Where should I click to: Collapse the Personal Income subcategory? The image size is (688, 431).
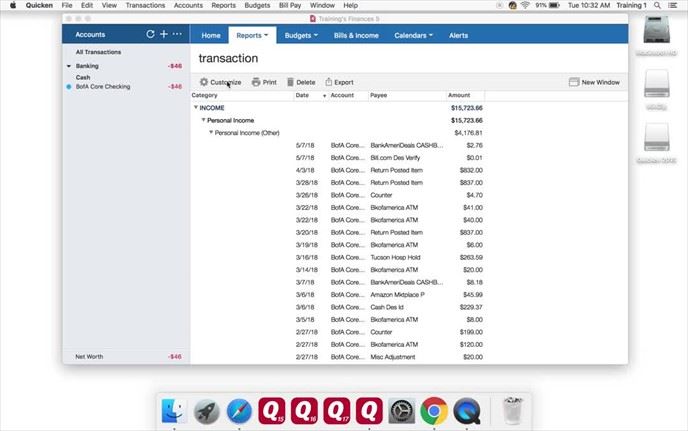pyautogui.click(x=204, y=120)
